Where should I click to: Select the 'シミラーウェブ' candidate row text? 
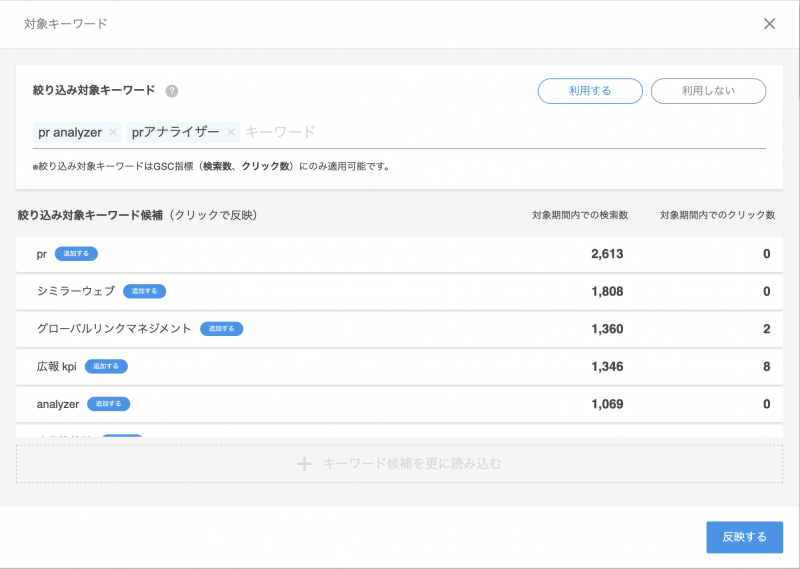coord(76,291)
